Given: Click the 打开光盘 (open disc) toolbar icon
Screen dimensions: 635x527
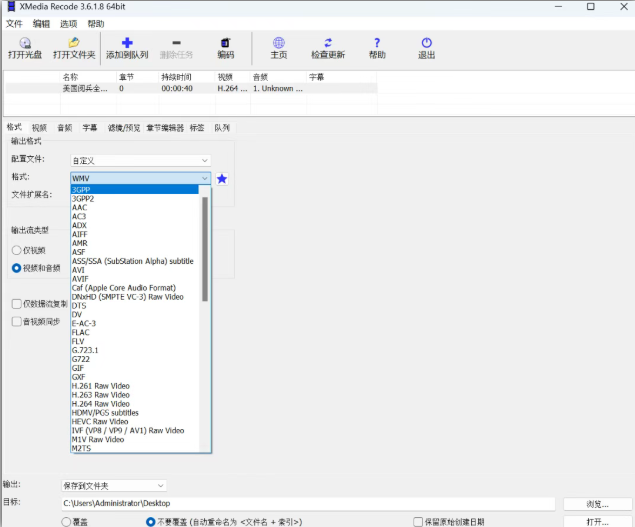Looking at the screenshot, I should pyautogui.click(x=24, y=43).
